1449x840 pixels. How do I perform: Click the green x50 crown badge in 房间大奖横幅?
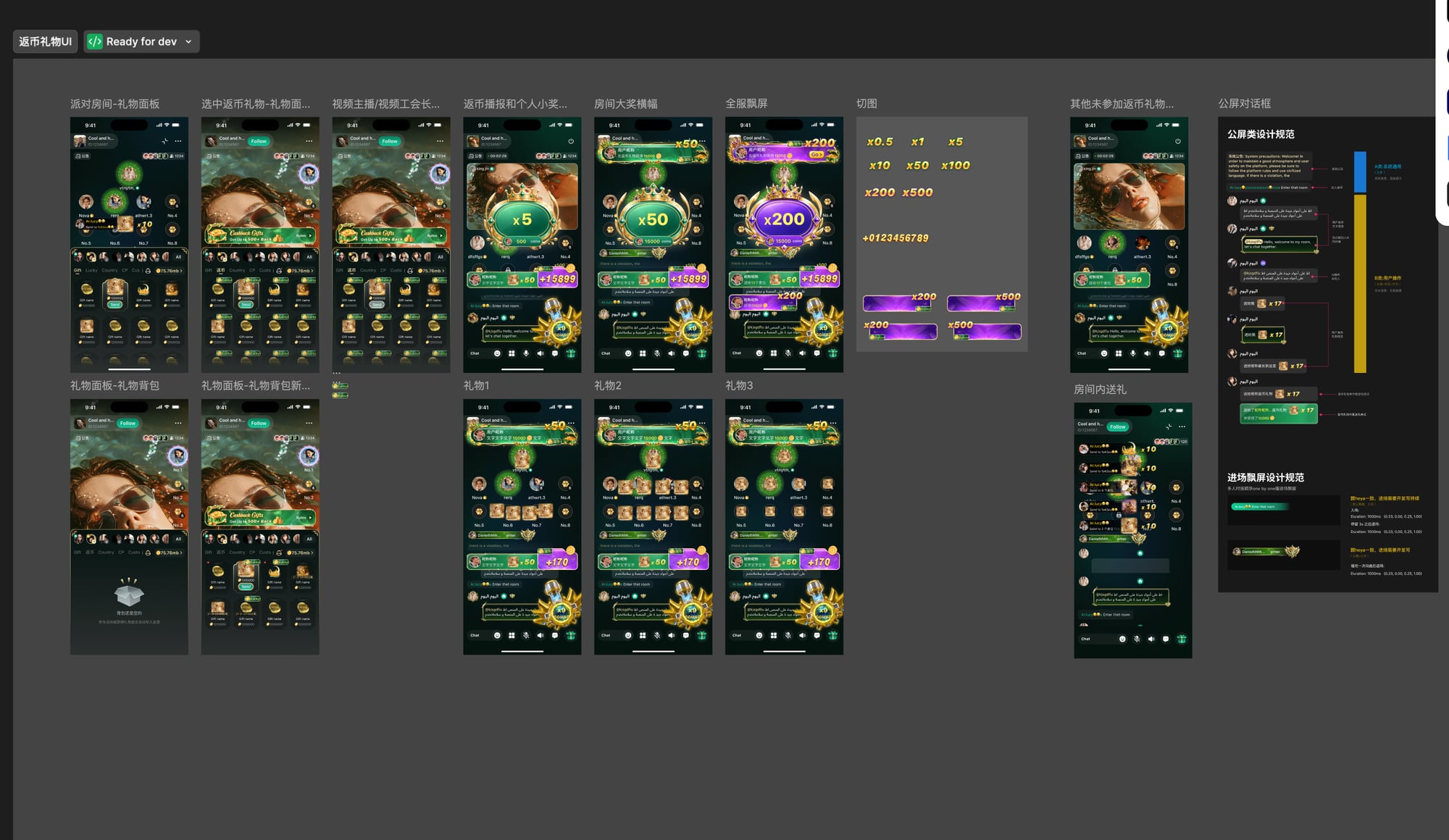653,219
